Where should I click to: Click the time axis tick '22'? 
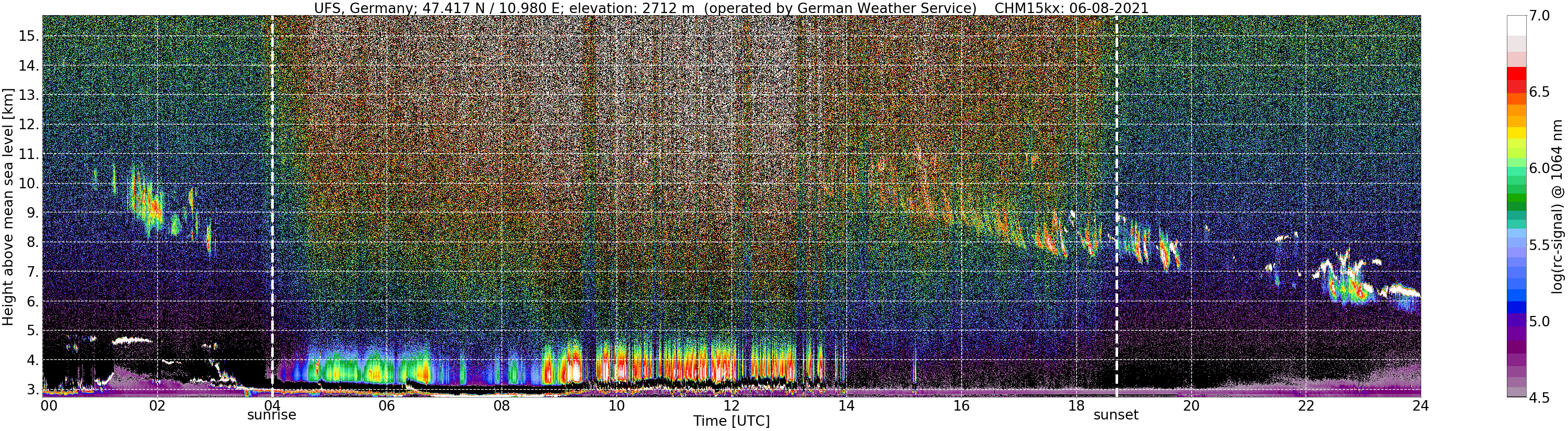tap(1306, 406)
